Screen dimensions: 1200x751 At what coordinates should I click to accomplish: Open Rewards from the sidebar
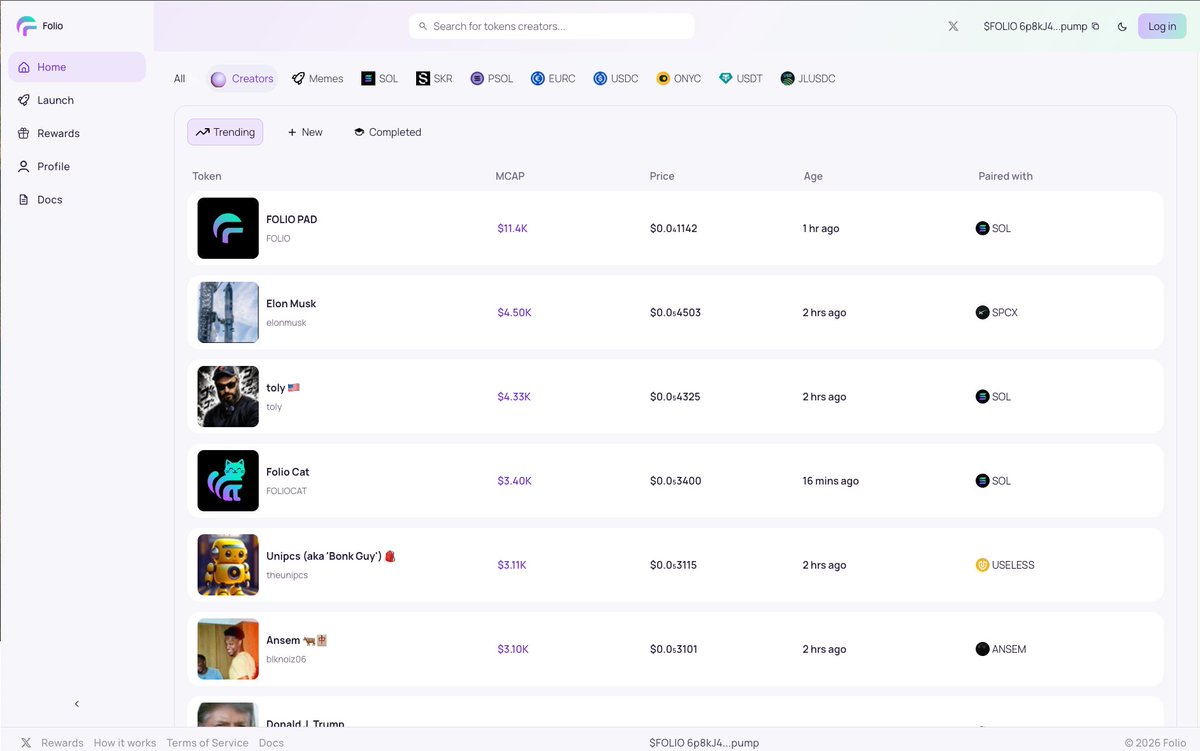77,133
